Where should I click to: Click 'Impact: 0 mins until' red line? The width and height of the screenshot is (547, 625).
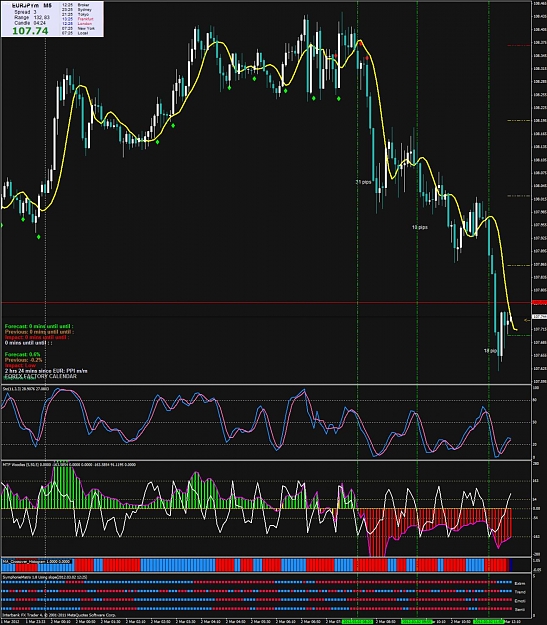pos(37,337)
